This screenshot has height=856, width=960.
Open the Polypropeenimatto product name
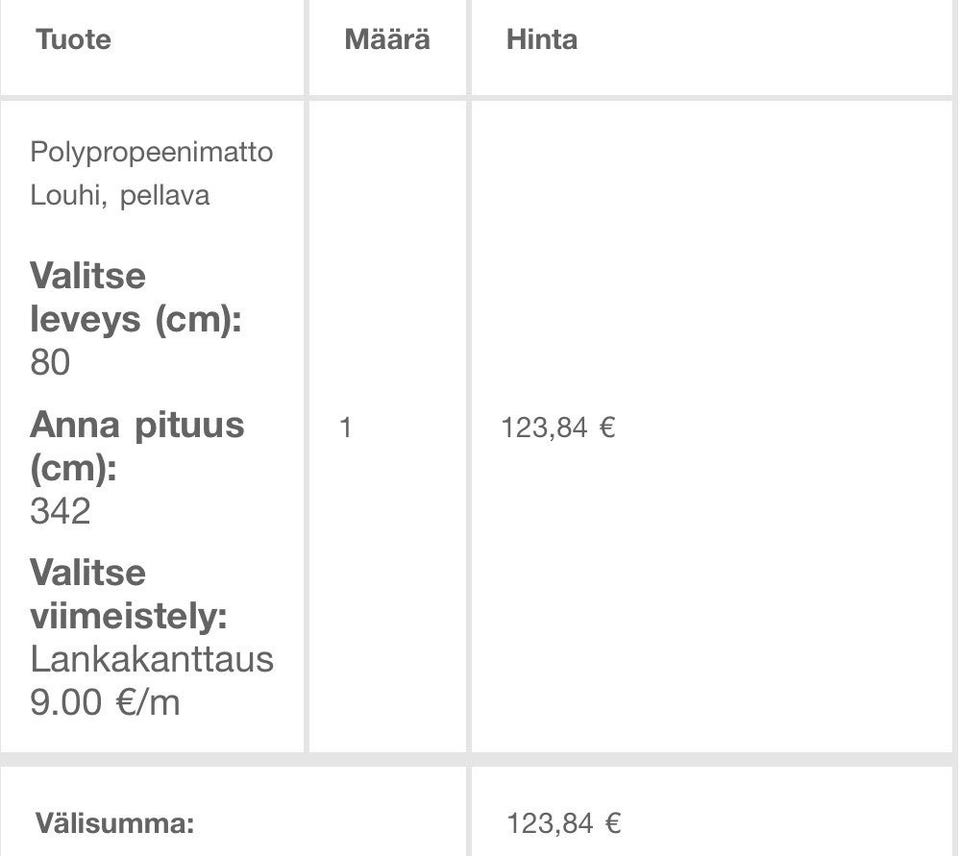(151, 152)
